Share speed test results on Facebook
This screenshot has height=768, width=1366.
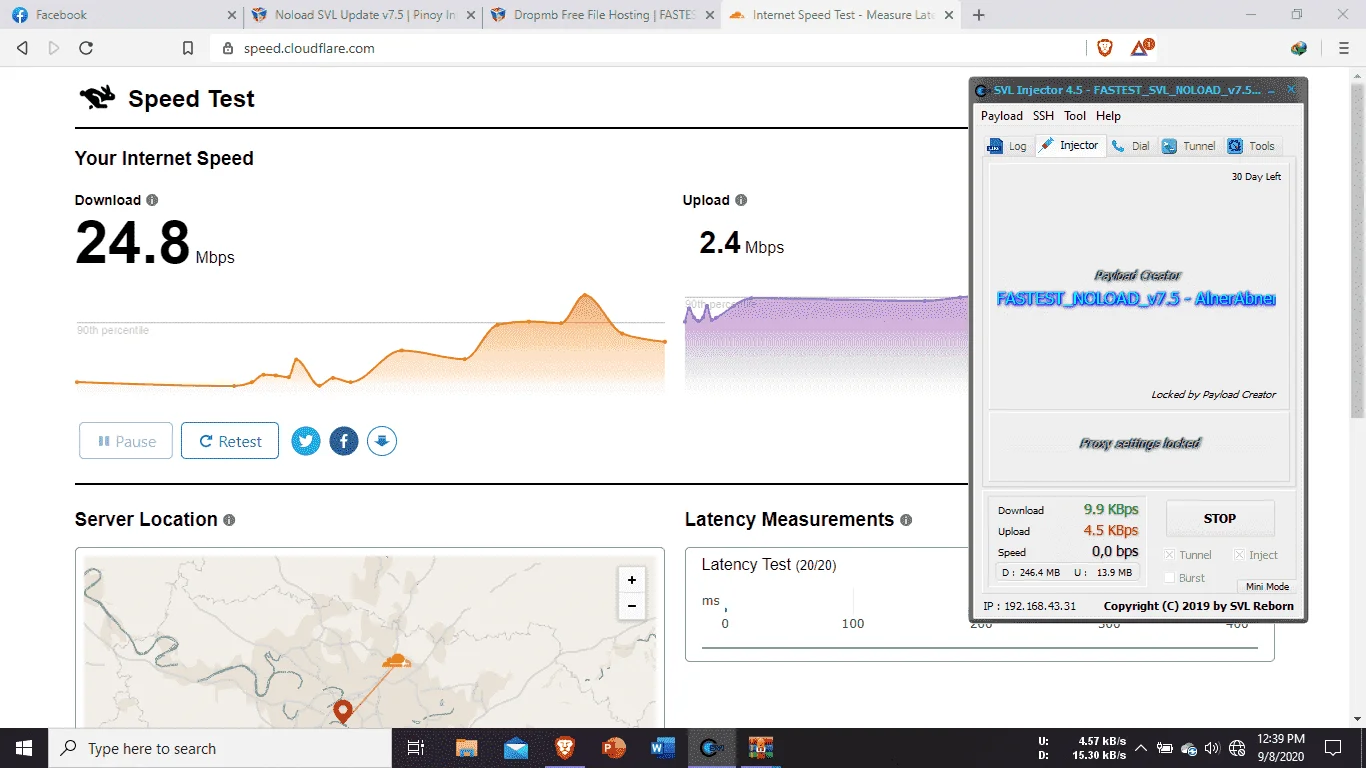(344, 441)
